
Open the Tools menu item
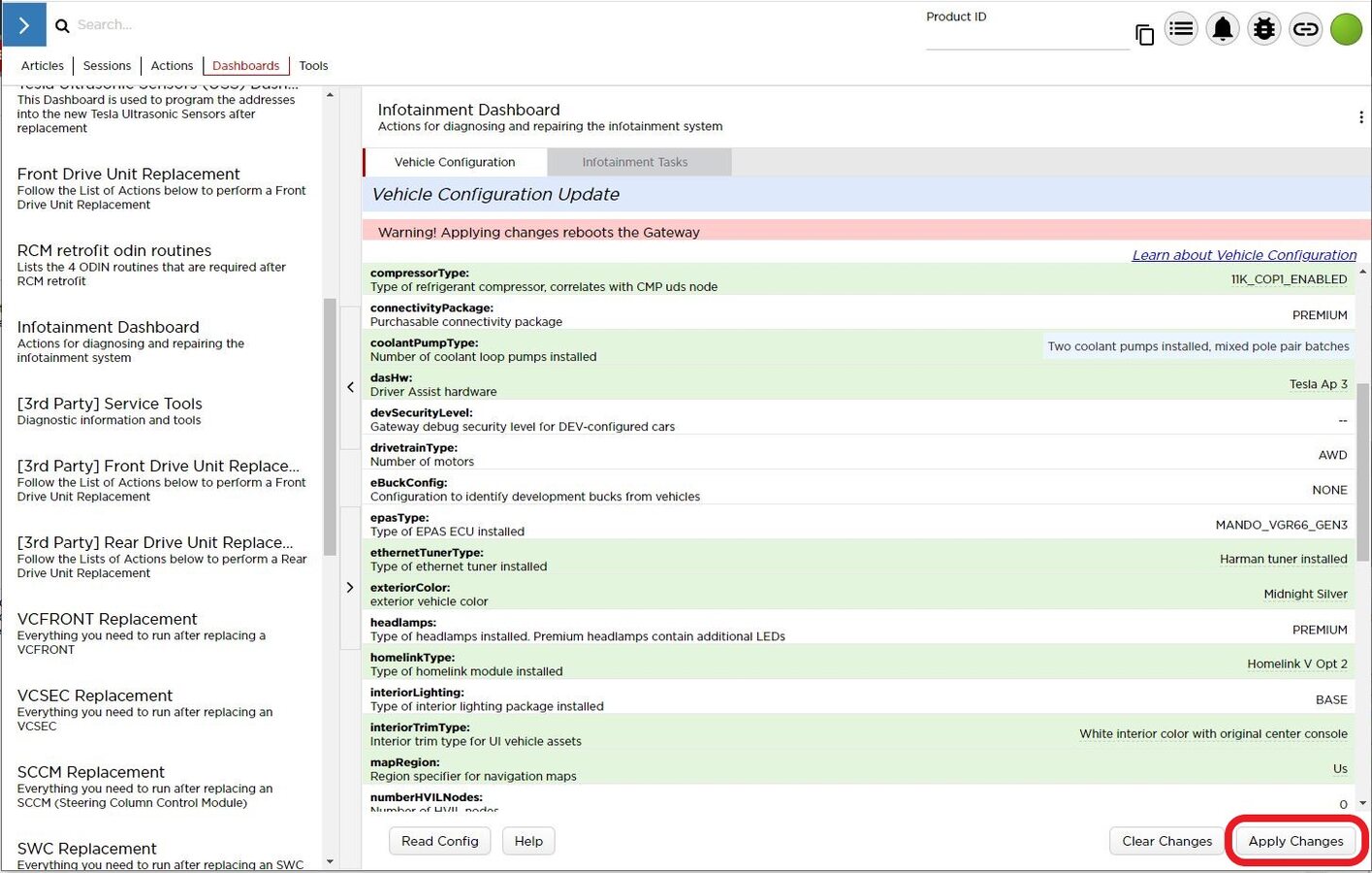(313, 66)
